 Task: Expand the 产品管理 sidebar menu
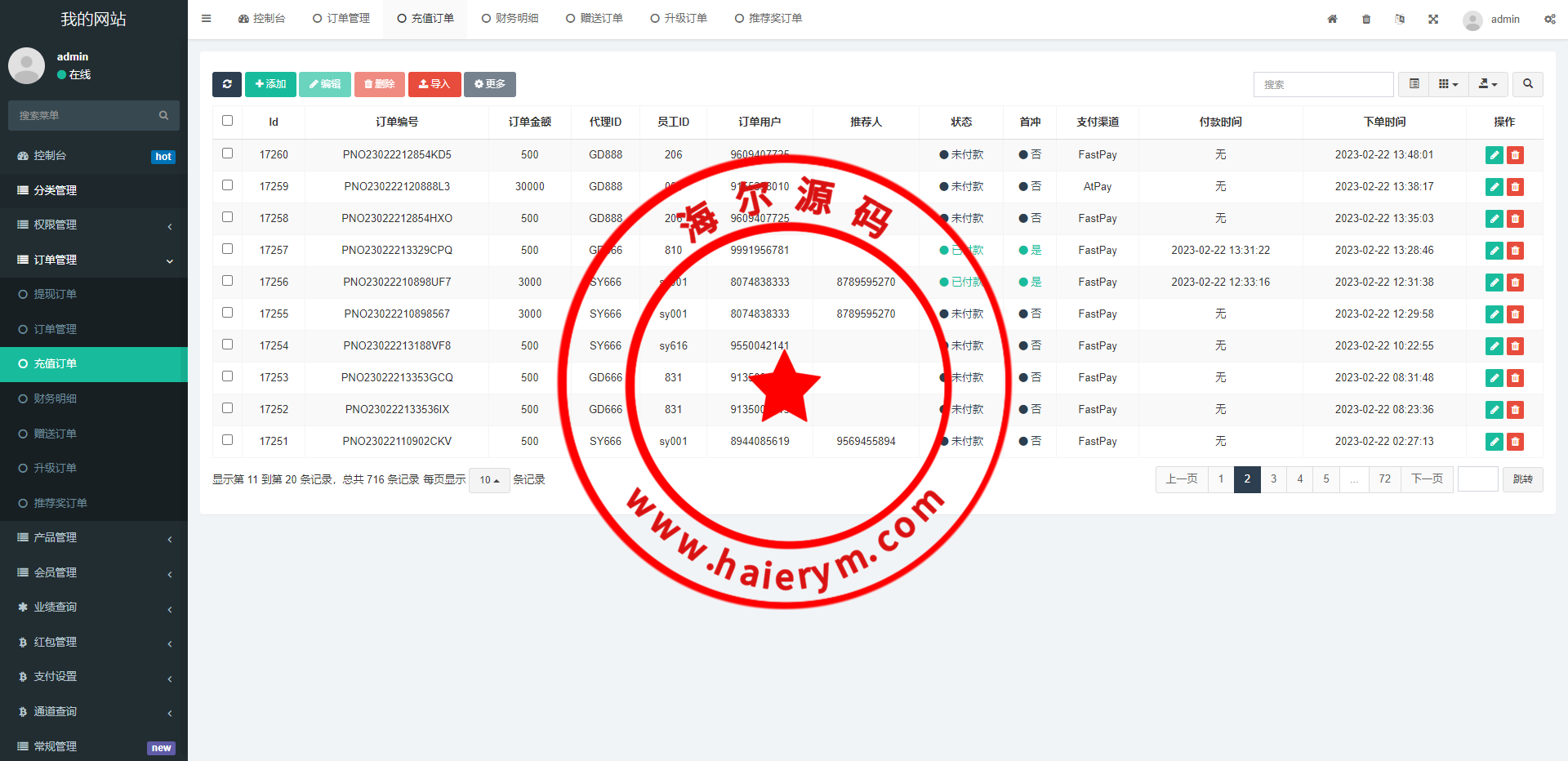94,537
